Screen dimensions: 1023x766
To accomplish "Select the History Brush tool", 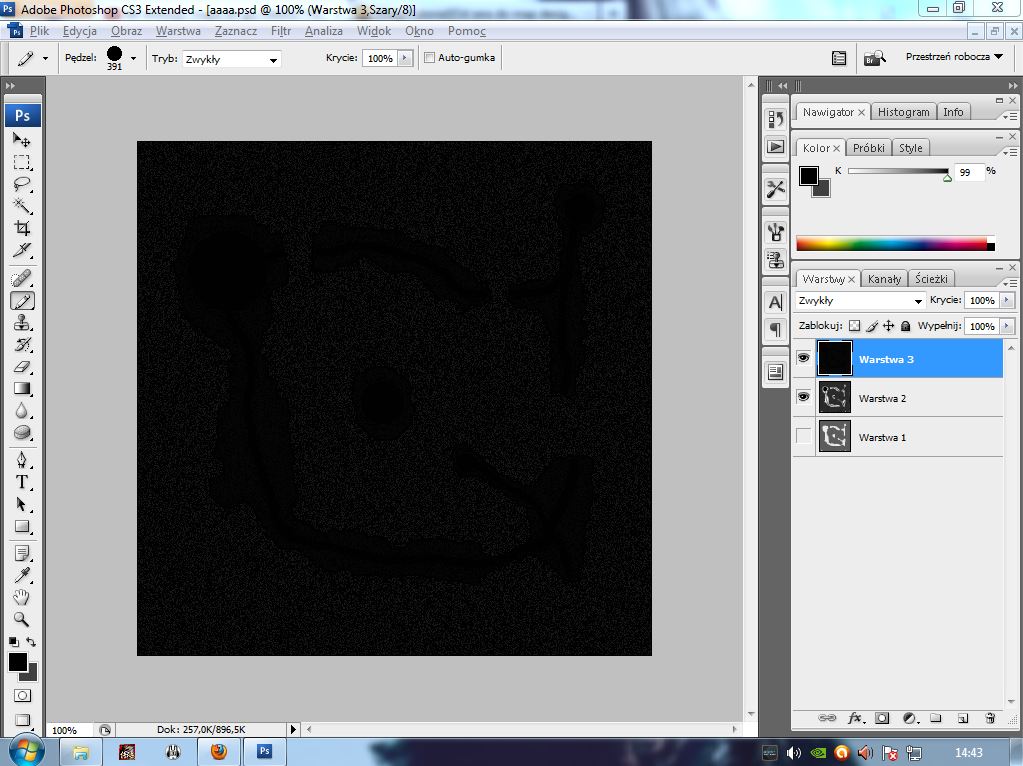I will 22,345.
